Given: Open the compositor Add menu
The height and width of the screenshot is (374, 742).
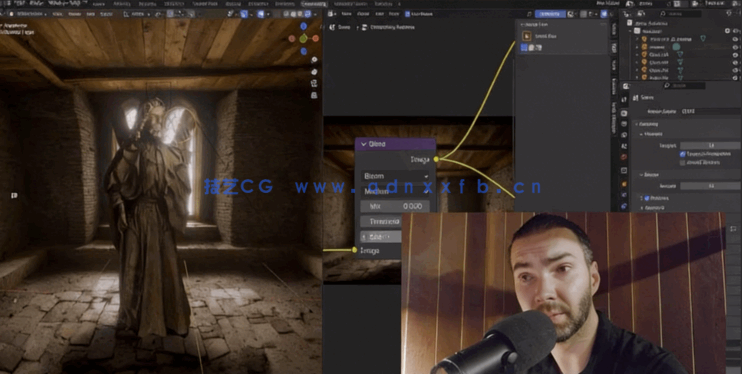Looking at the screenshot, I should 379,14.
